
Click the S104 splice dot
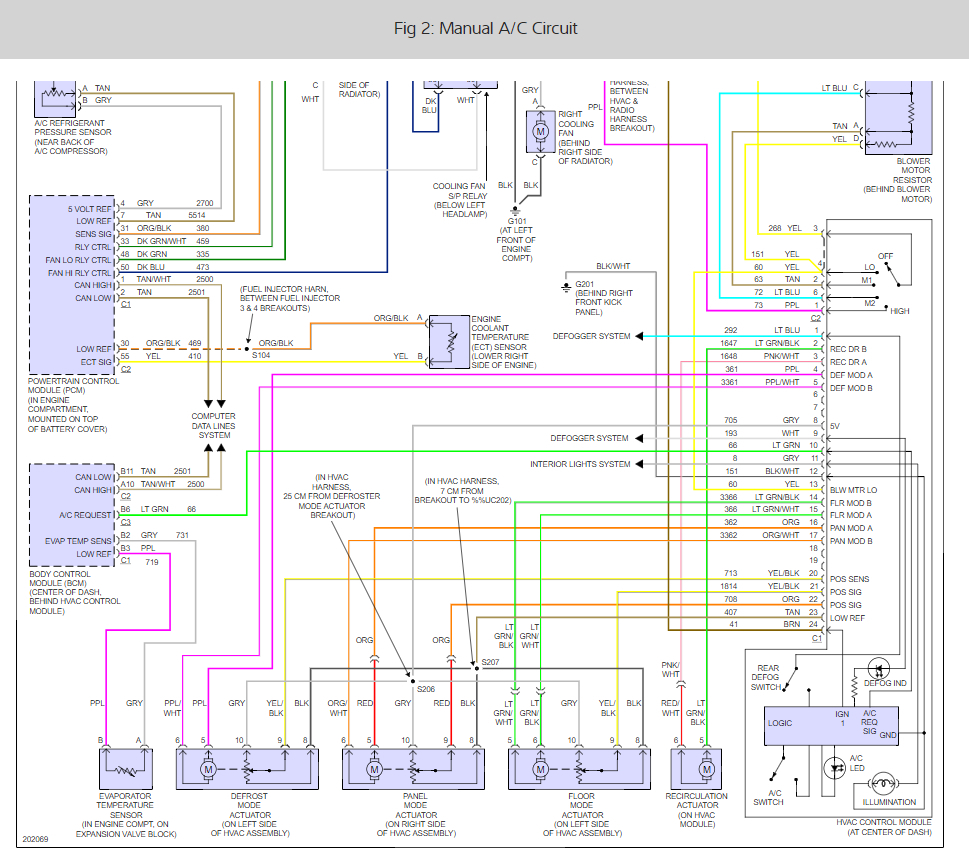(247, 349)
